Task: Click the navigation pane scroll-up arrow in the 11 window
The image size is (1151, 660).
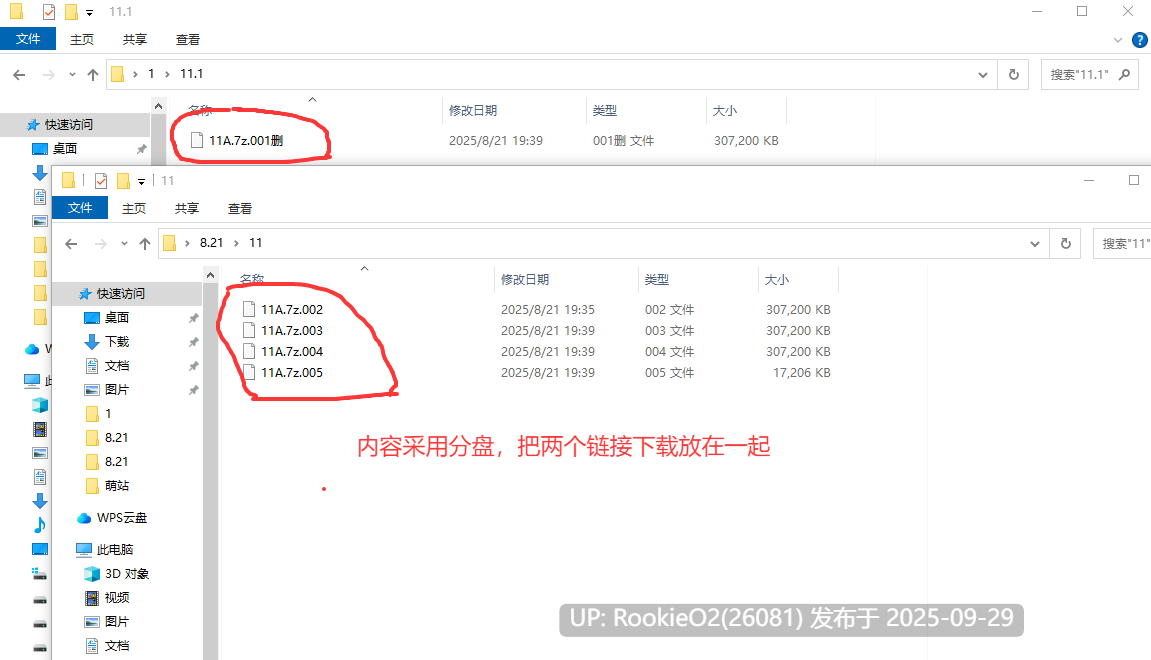Action: 211,275
